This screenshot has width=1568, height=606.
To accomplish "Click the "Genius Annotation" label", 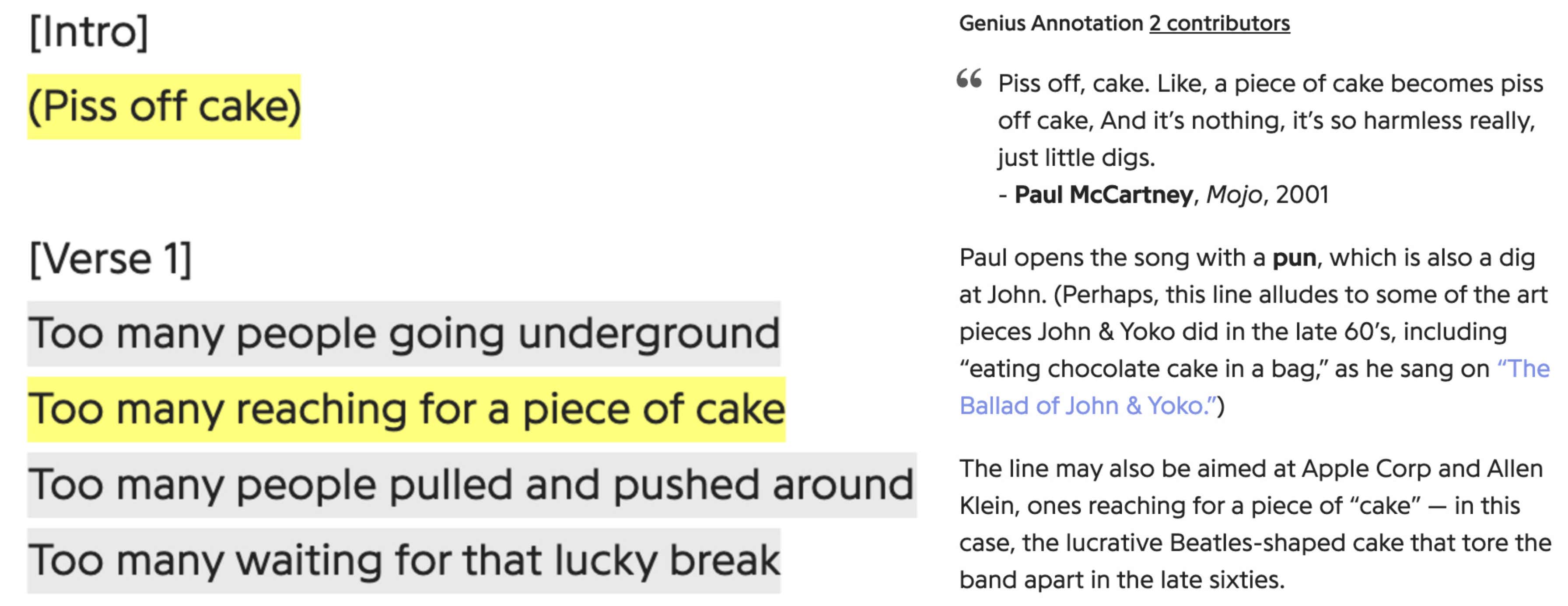I will click(x=1051, y=24).
